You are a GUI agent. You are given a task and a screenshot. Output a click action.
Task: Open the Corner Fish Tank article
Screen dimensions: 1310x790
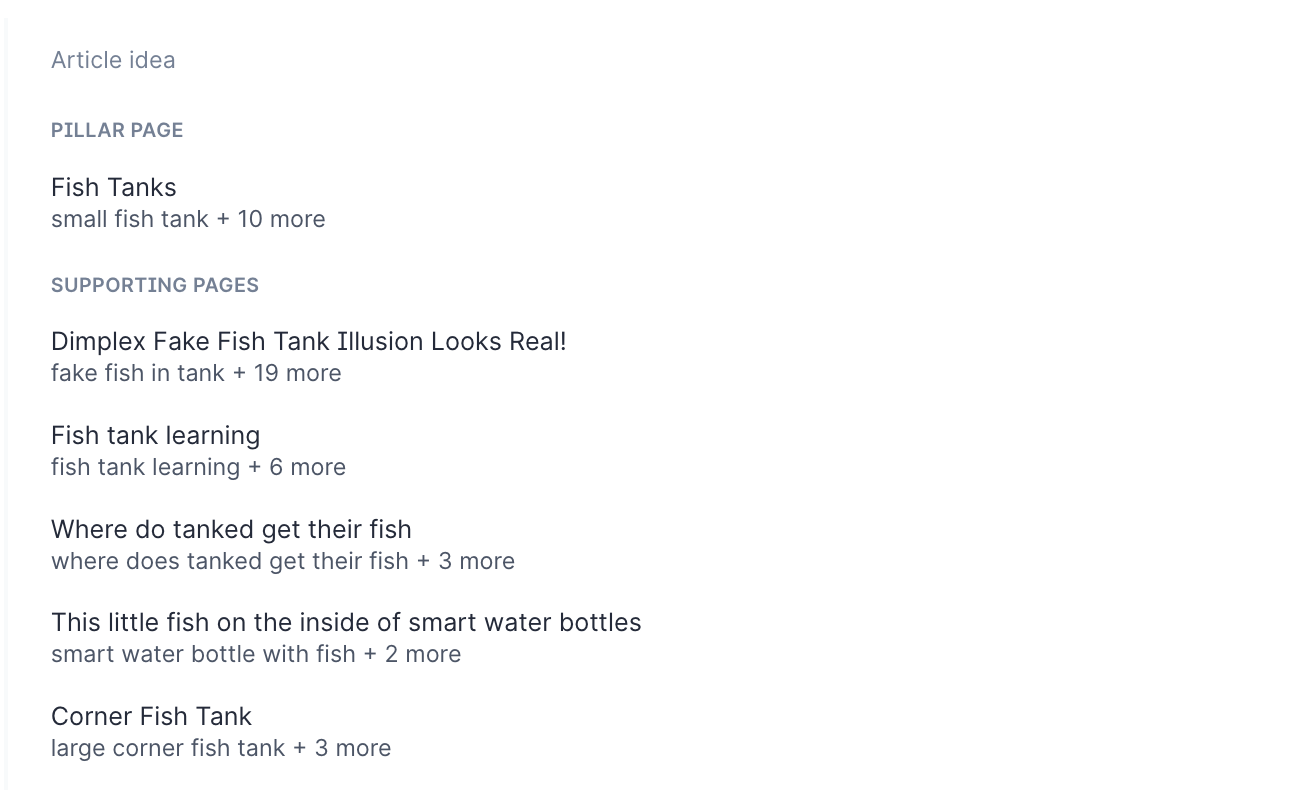coord(152,716)
